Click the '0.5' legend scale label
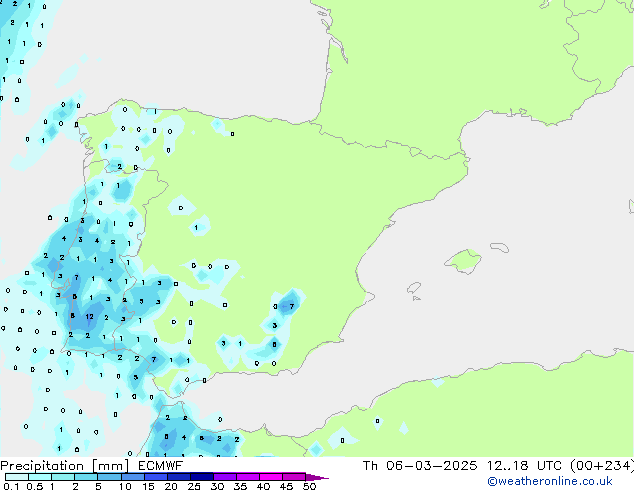This screenshot has height=490, width=634. point(34,486)
